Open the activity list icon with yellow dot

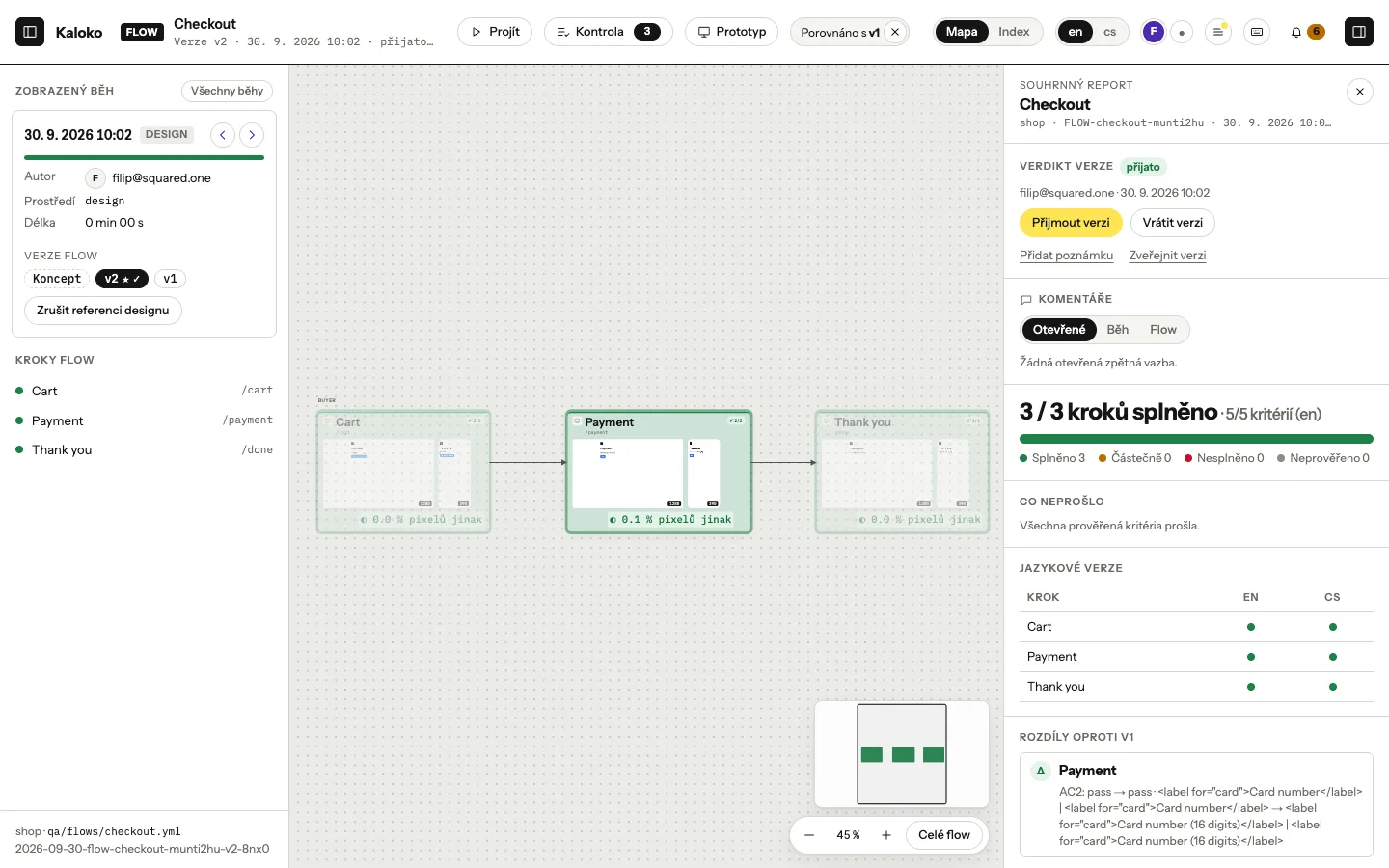pos(1218,32)
